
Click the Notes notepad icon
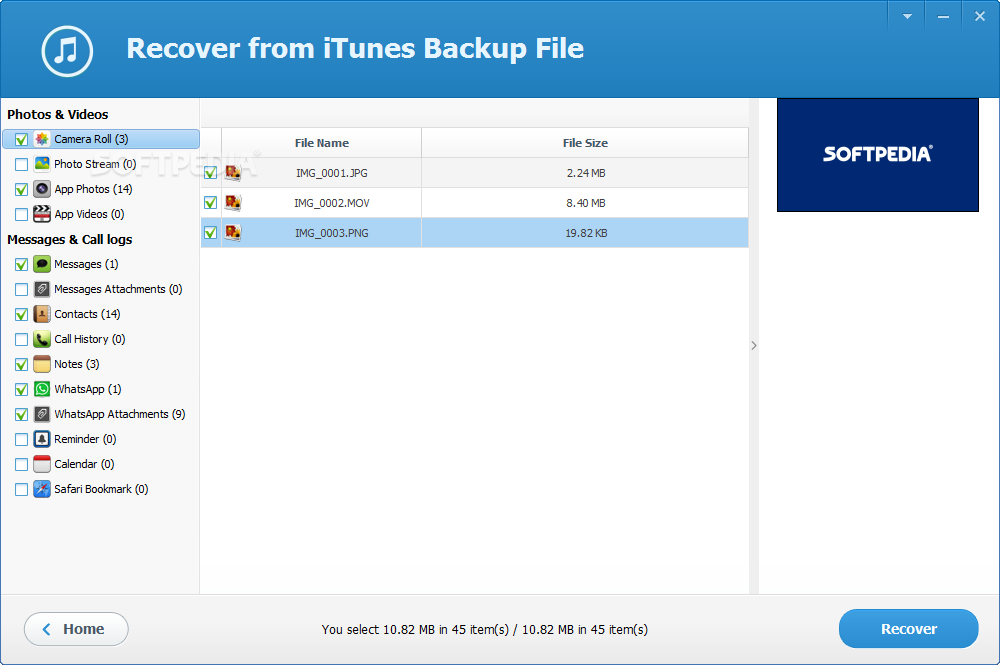42,364
